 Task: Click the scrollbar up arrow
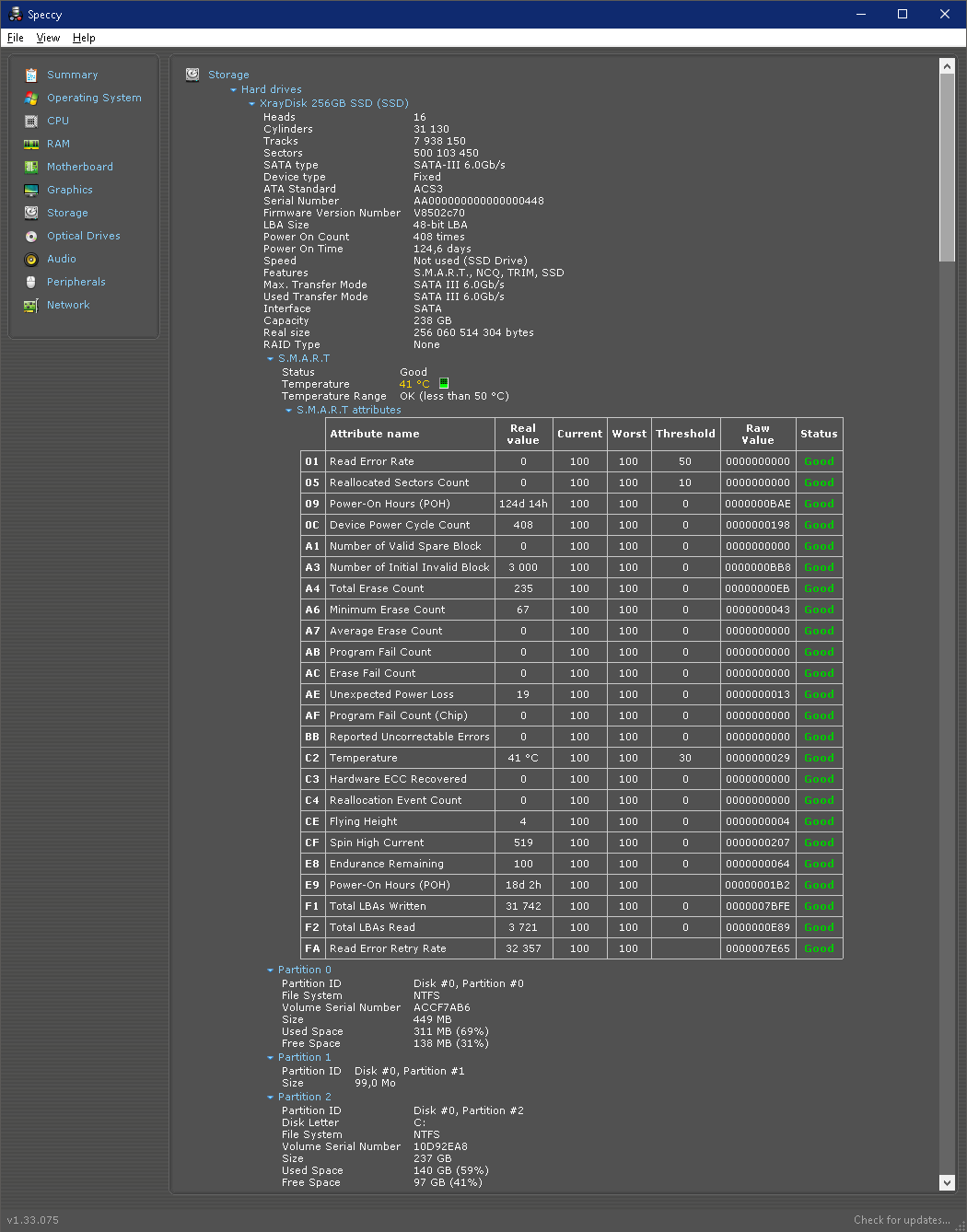point(947,66)
